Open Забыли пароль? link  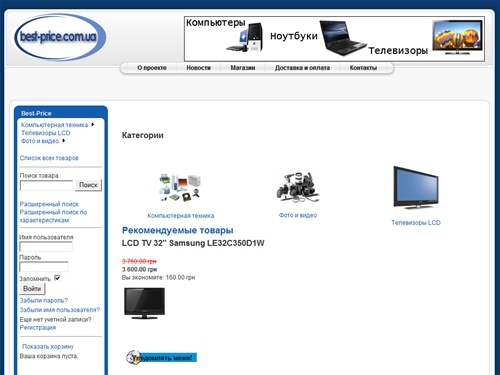tap(44, 301)
